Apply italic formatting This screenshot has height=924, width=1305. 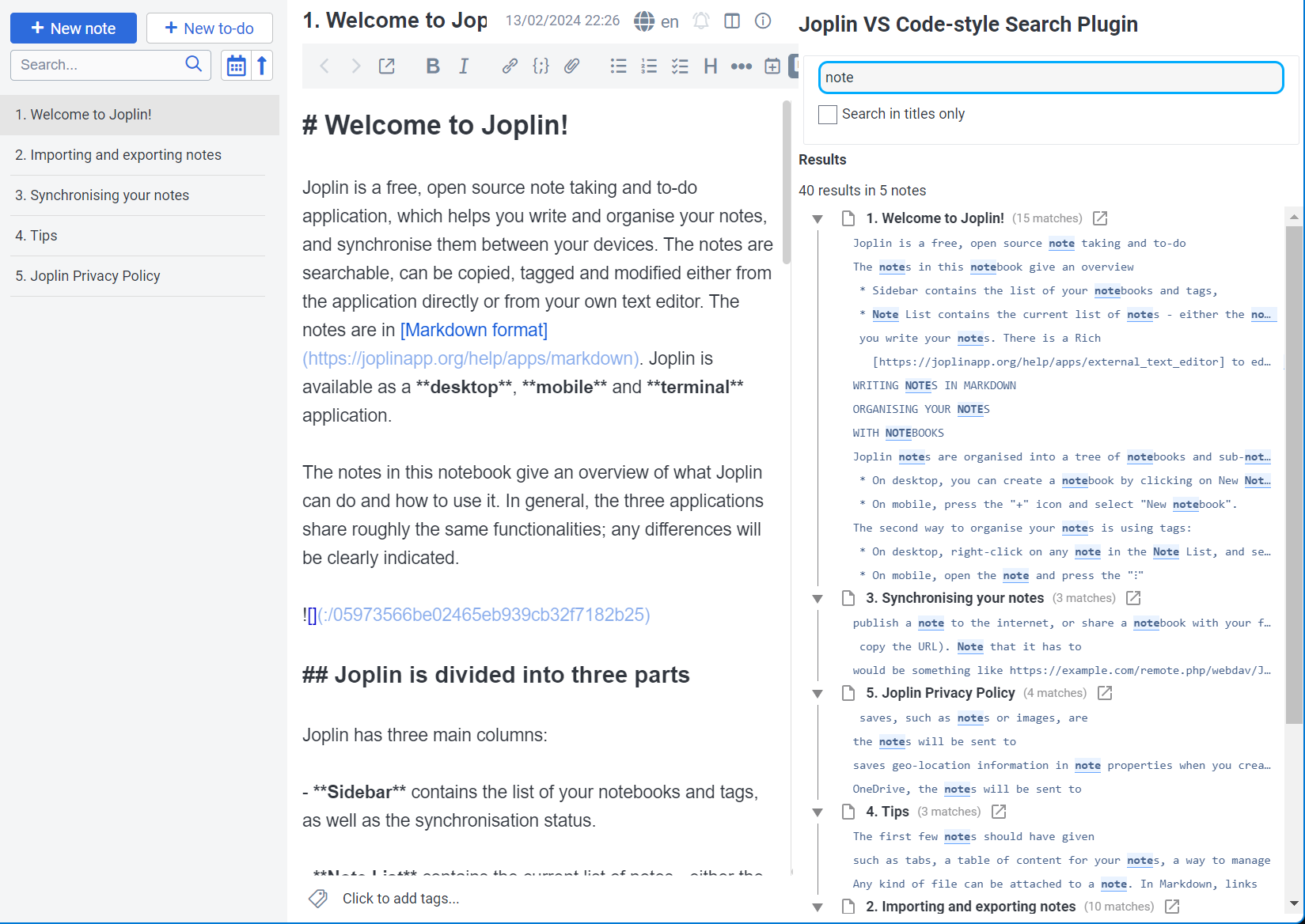[x=464, y=66]
